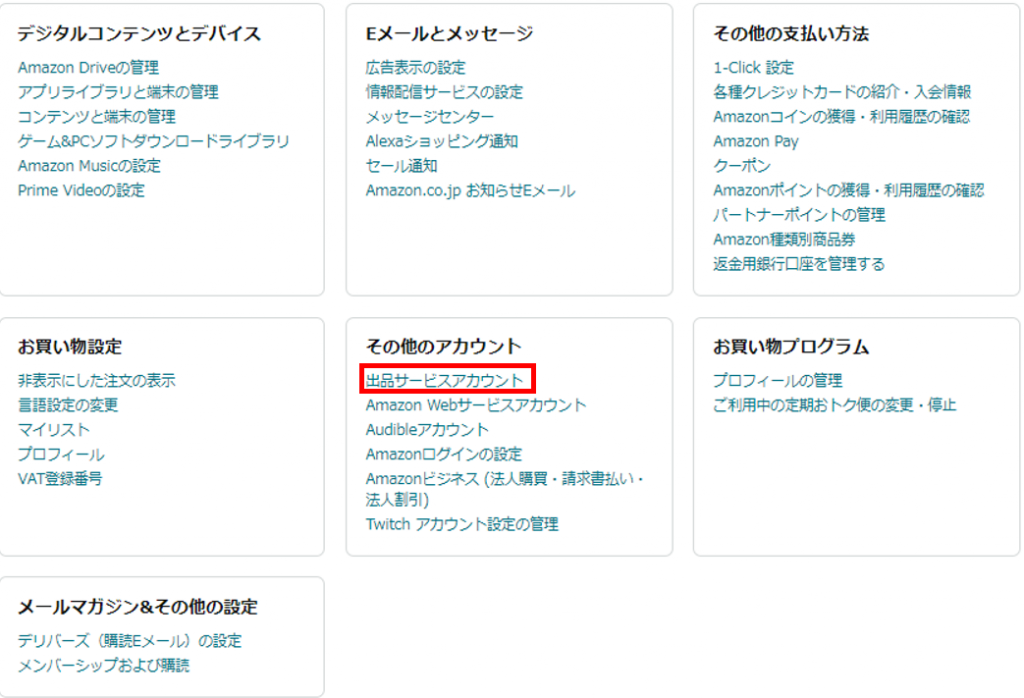This screenshot has height=698, width=1024.
Task: Open Twitch アカウント設定の管理
Action: [x=462, y=524]
